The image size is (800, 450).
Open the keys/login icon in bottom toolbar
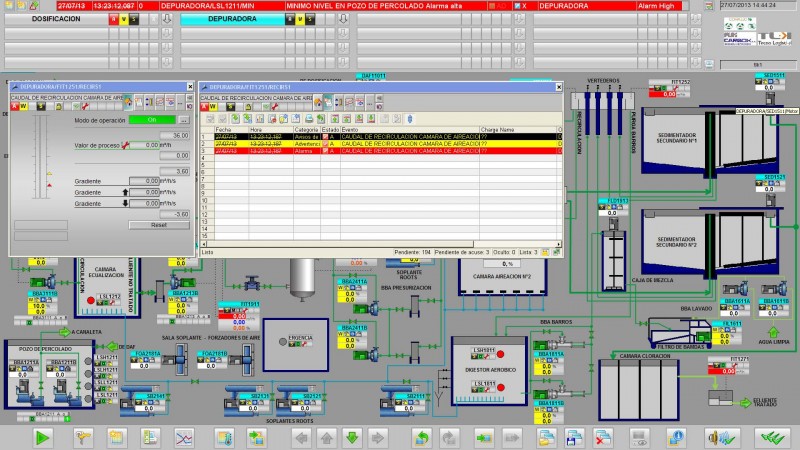(83, 438)
